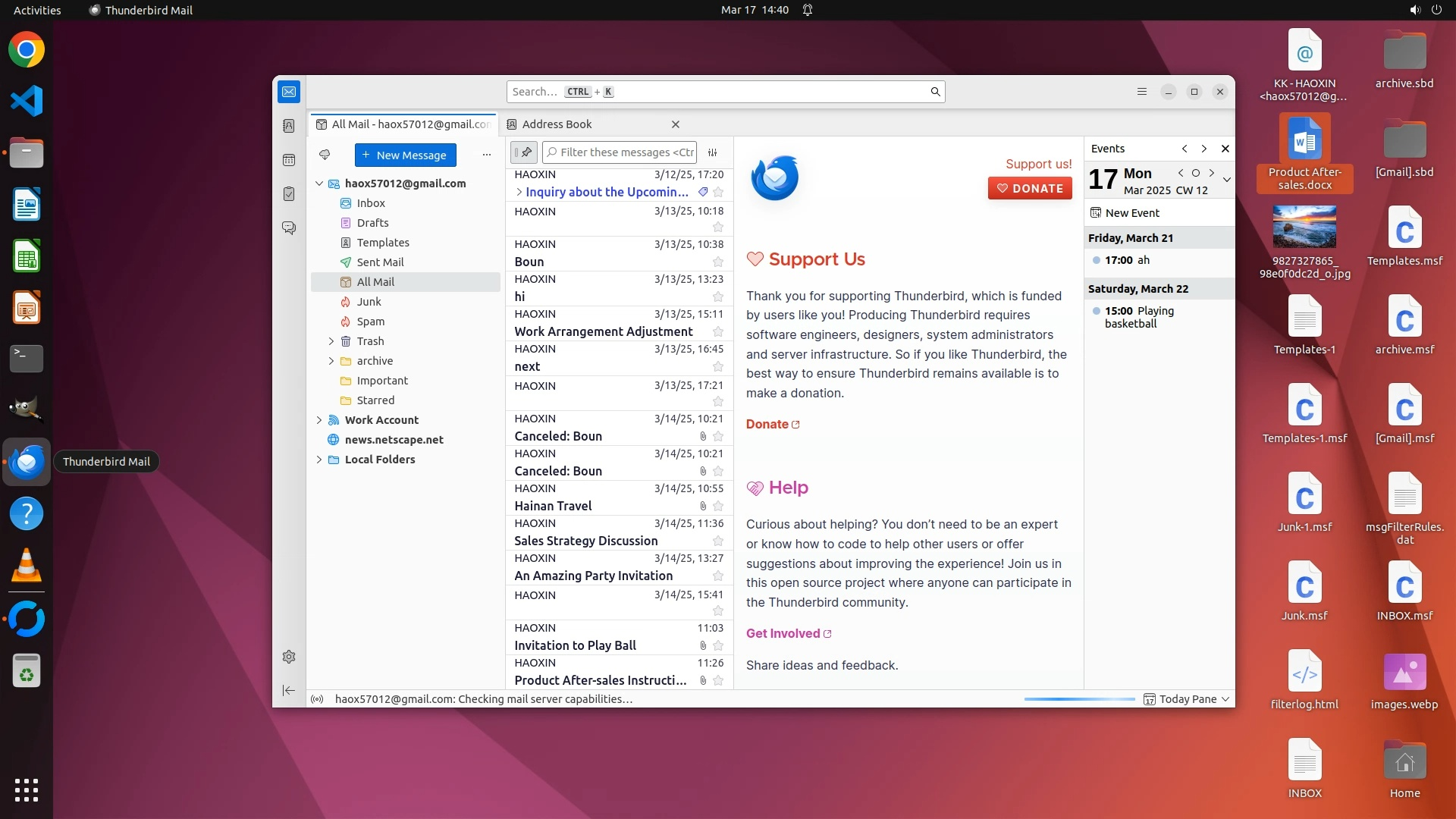Click the Get Involved link
Screen dimensions: 1456x819
point(783,634)
